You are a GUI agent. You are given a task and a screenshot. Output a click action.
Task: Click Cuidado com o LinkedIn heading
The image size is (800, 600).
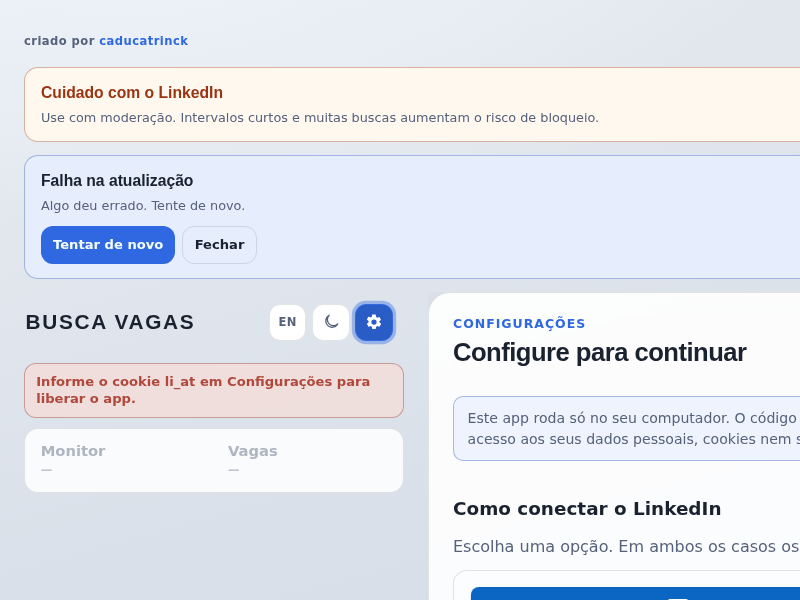tap(132, 92)
